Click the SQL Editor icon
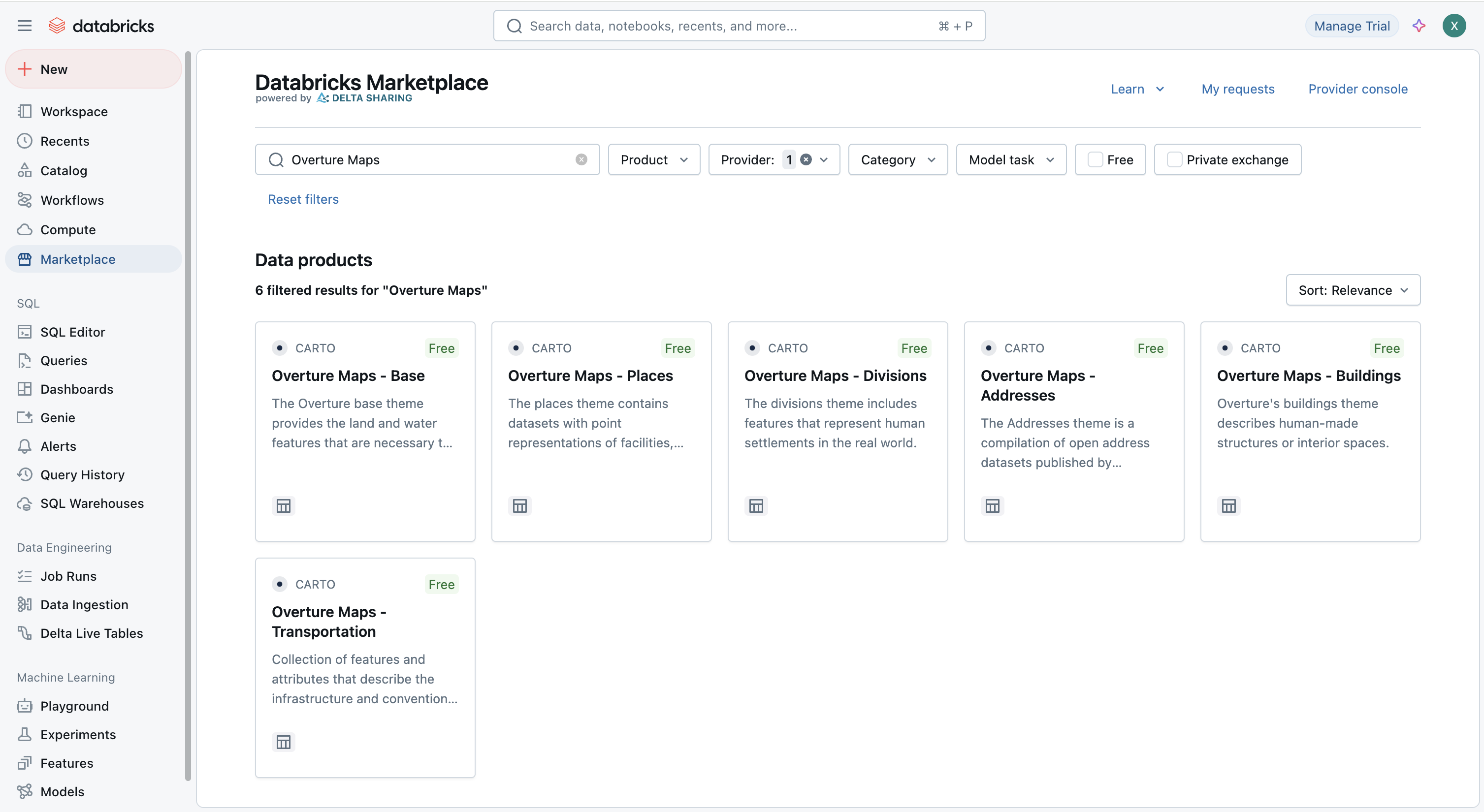 point(24,332)
